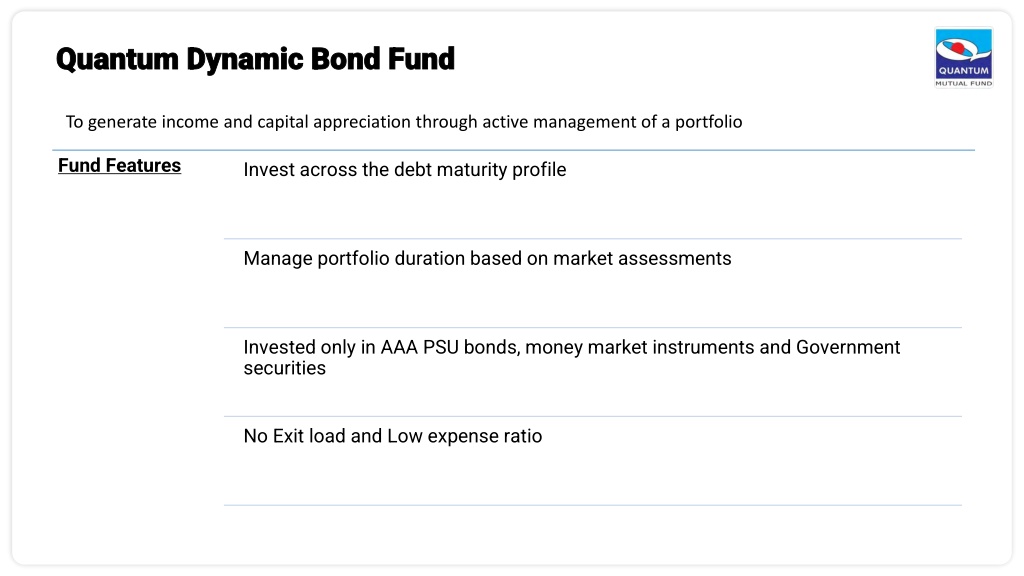
Task: Click the long divider line under objective
Action: point(513,150)
